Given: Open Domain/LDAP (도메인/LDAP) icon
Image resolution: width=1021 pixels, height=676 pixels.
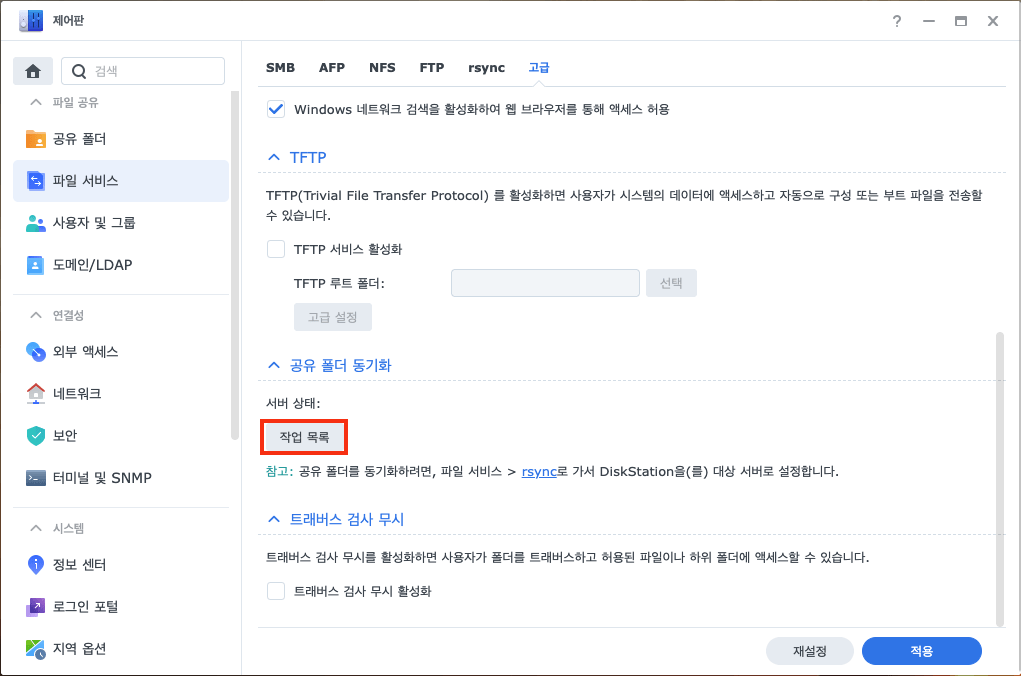Looking at the screenshot, I should [36, 265].
